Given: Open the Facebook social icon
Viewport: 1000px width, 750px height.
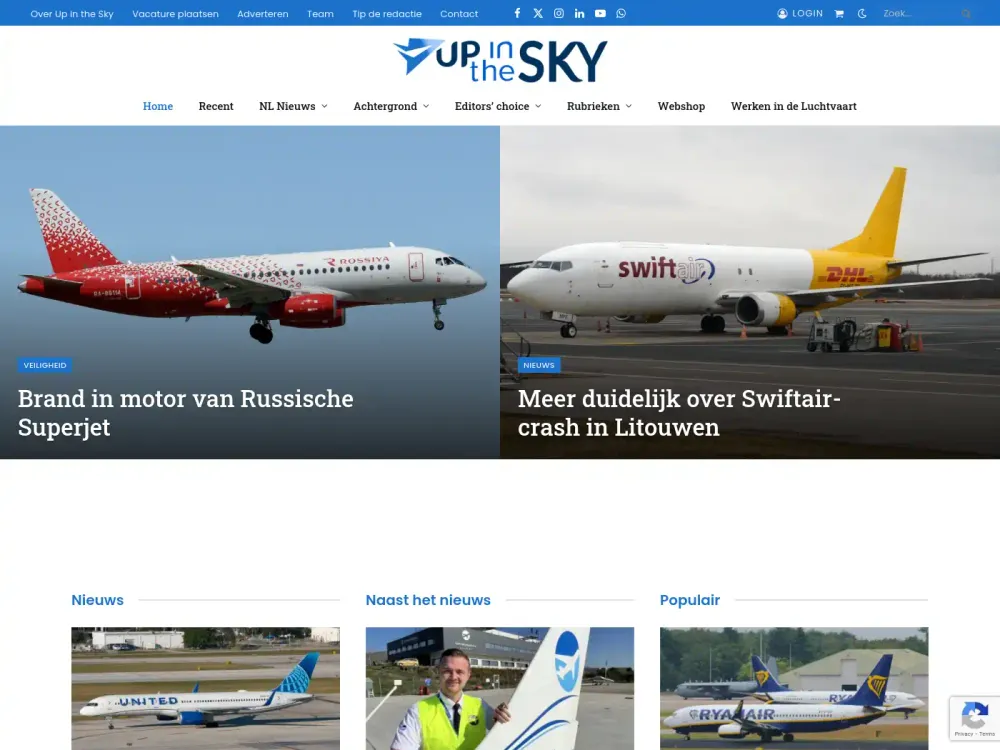Looking at the screenshot, I should [x=517, y=13].
